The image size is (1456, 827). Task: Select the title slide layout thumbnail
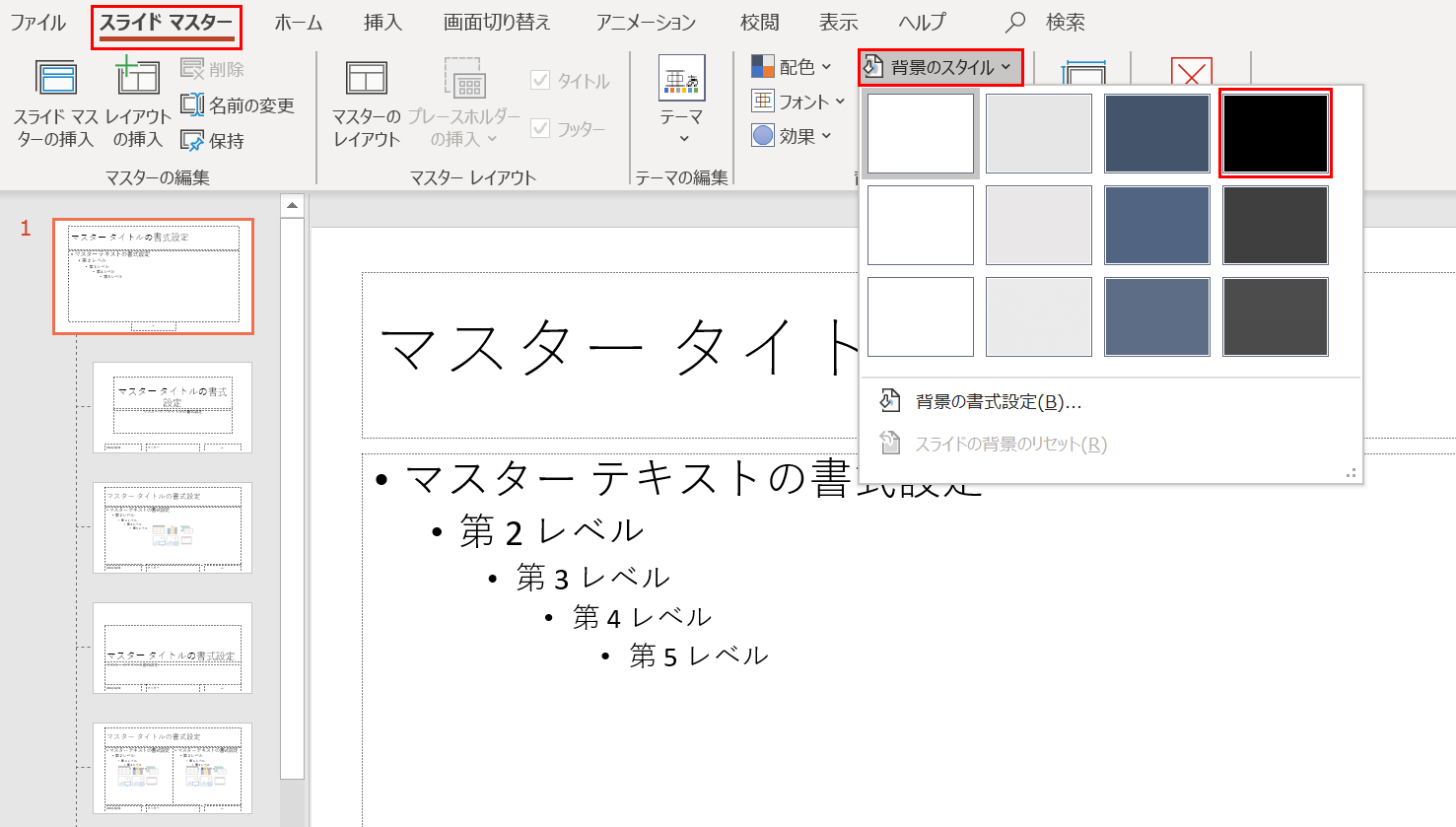(x=173, y=407)
